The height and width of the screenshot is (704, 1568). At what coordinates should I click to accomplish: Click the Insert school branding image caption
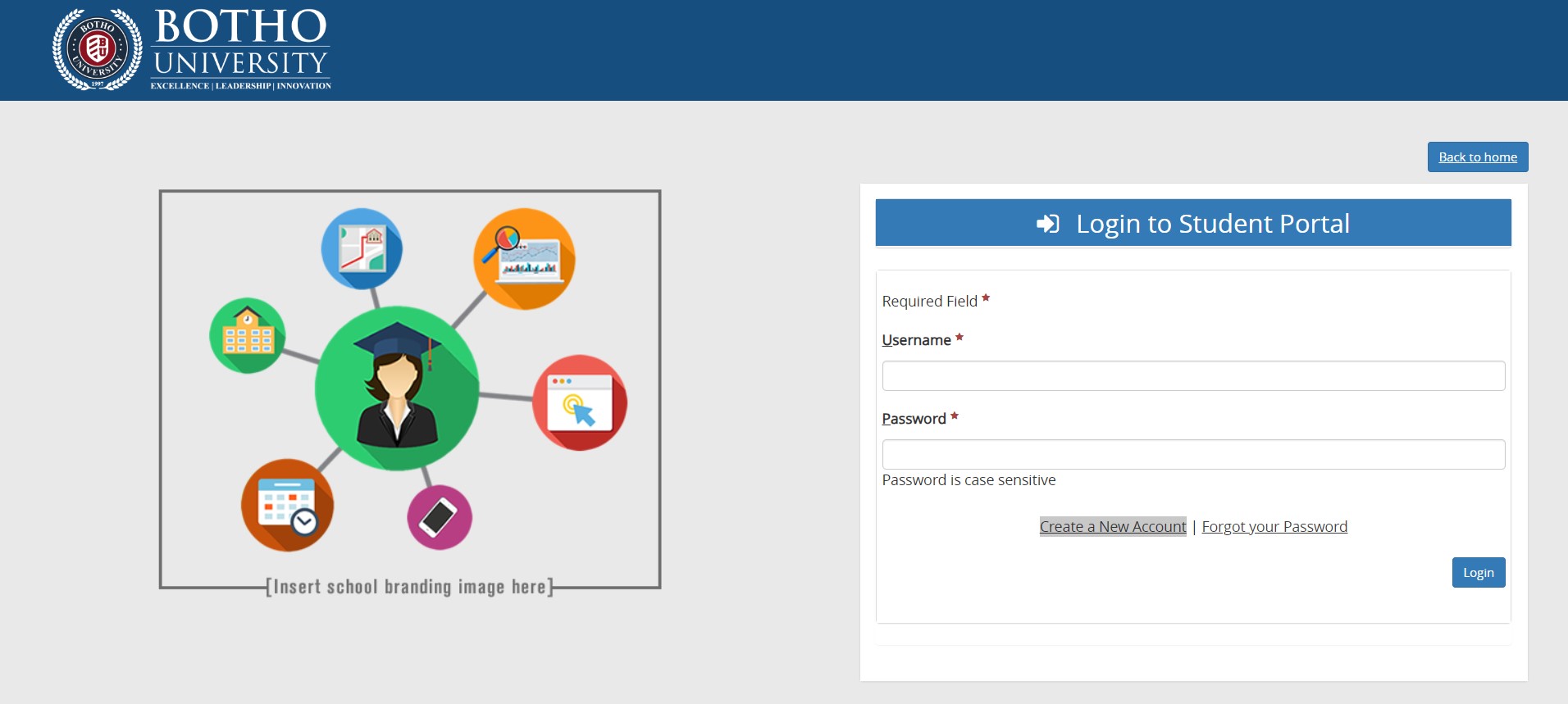pos(409,587)
